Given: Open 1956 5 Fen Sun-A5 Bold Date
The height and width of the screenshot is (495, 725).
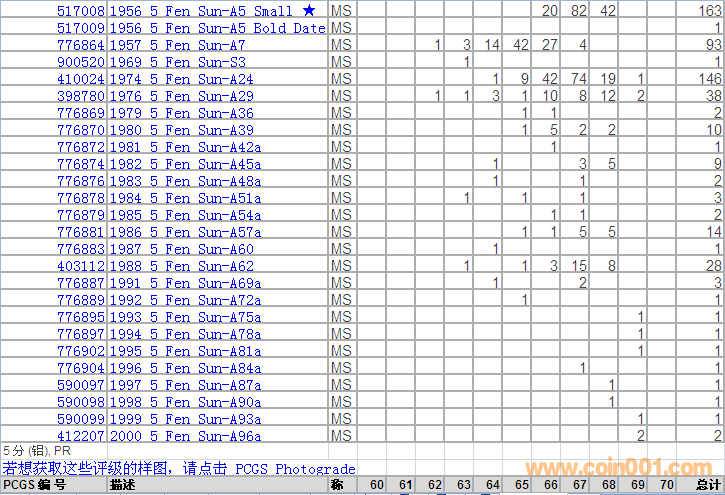Looking at the screenshot, I should (218, 28).
